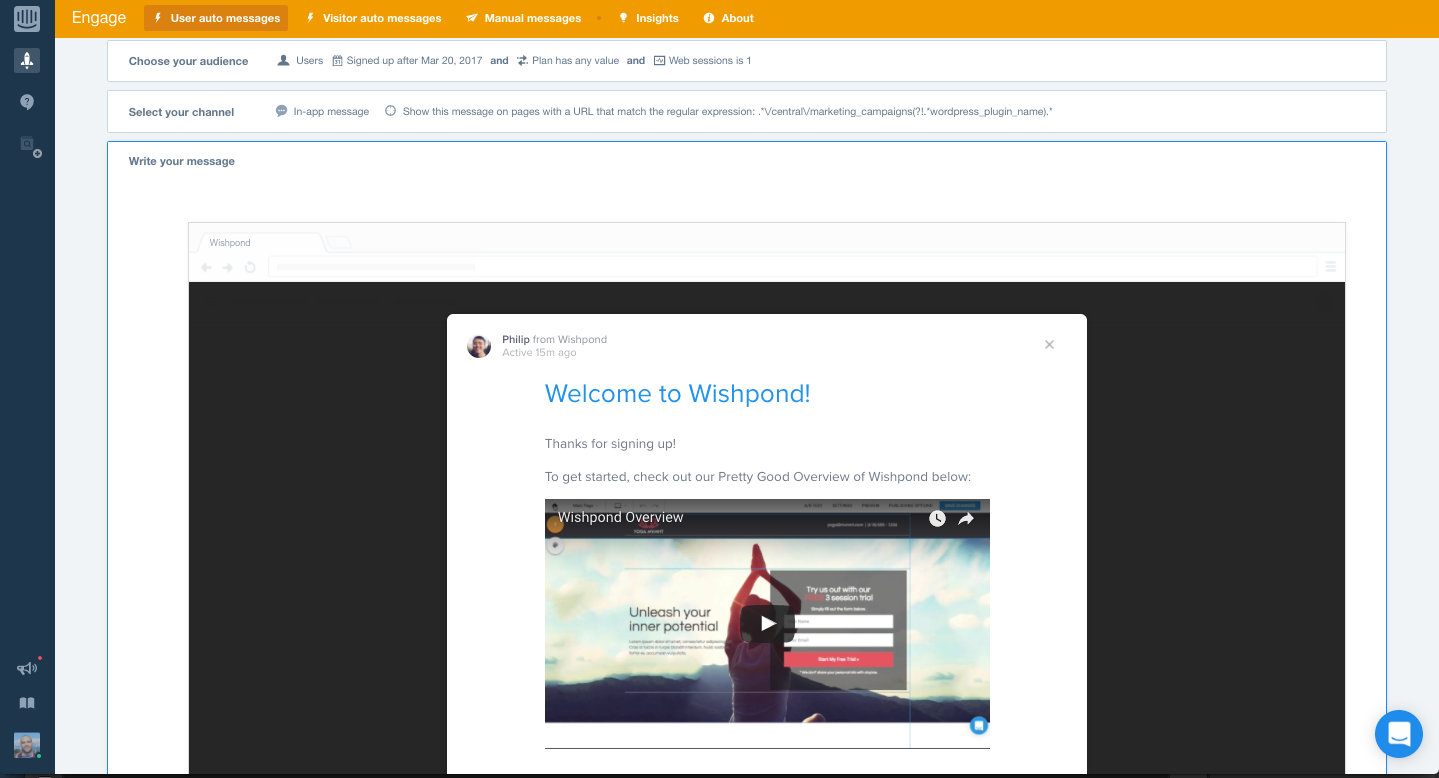Open the add-app store sidebar icon
Screen dimensions: 1439x778
pyautogui.click(x=29, y=146)
